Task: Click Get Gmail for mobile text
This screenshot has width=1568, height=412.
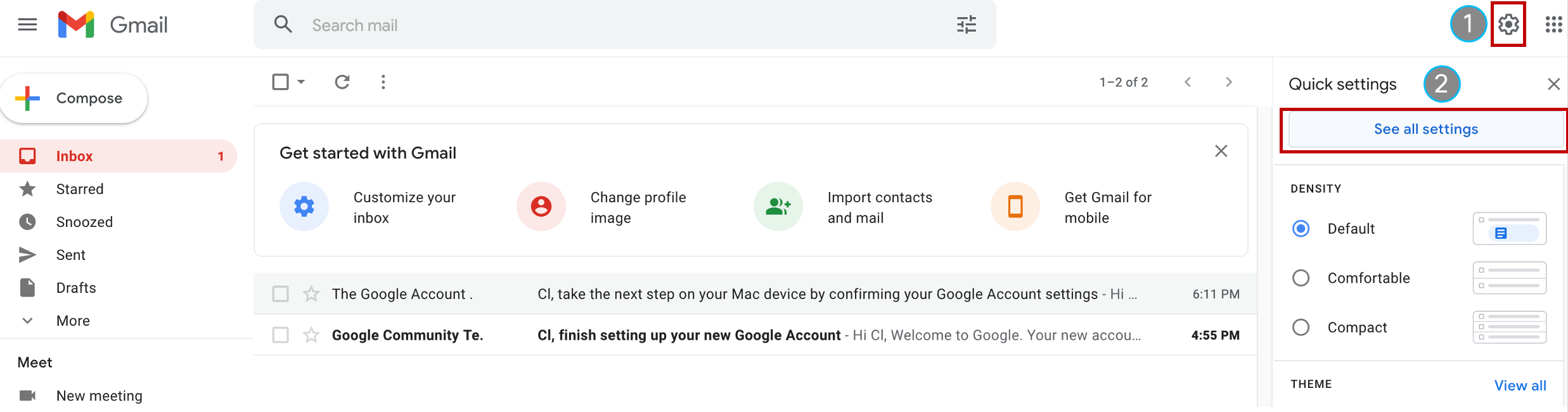Action: pyautogui.click(x=1108, y=207)
